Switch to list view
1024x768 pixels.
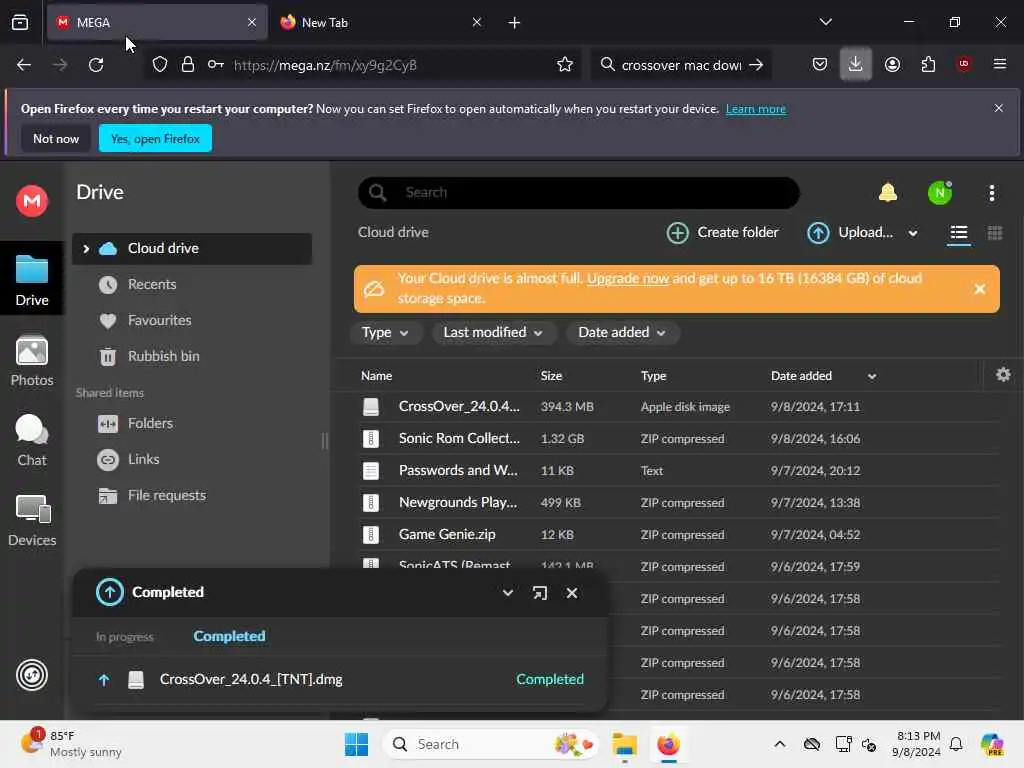pyautogui.click(x=958, y=232)
